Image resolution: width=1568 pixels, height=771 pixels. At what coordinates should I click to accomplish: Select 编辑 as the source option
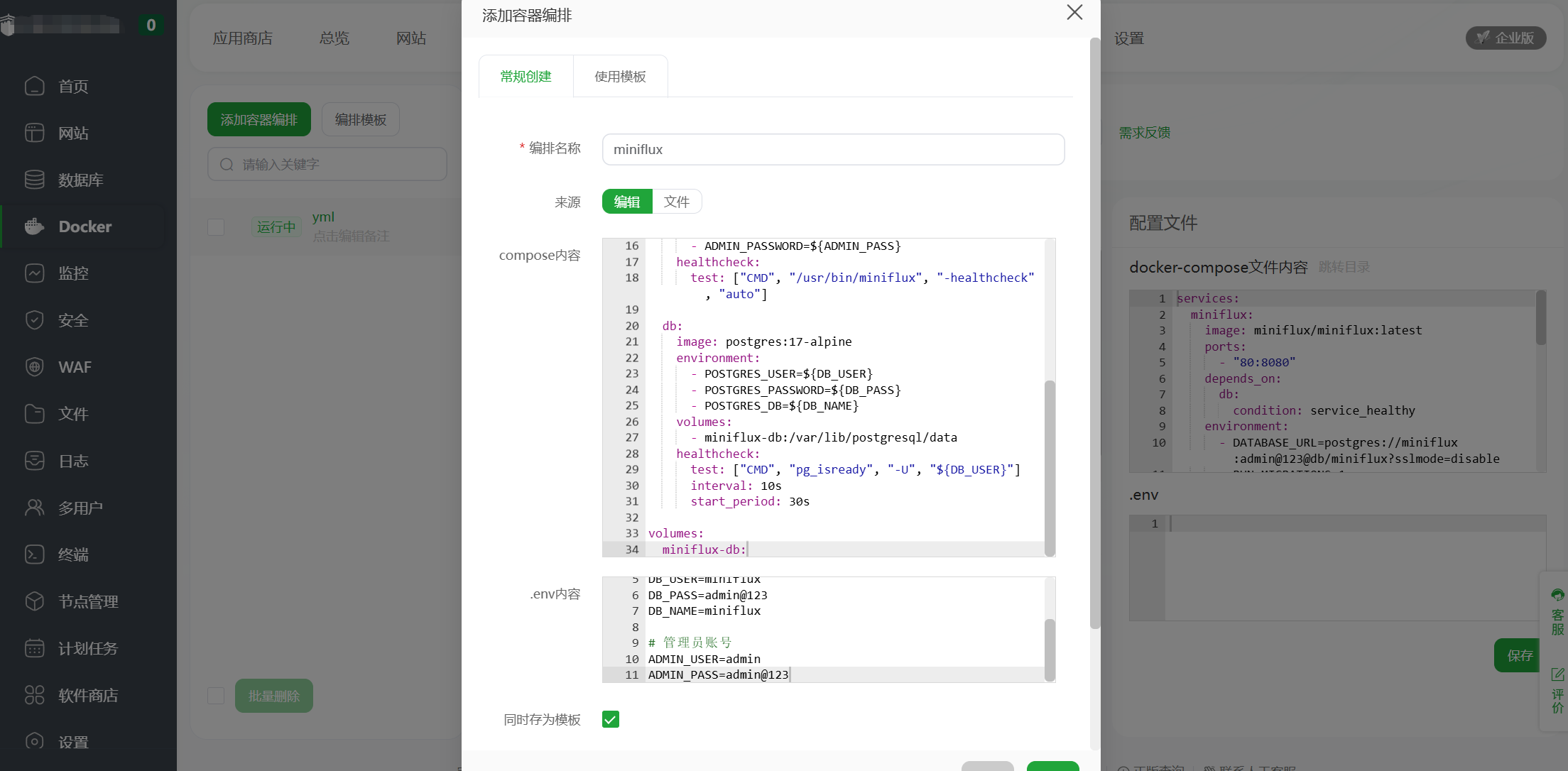click(x=627, y=202)
